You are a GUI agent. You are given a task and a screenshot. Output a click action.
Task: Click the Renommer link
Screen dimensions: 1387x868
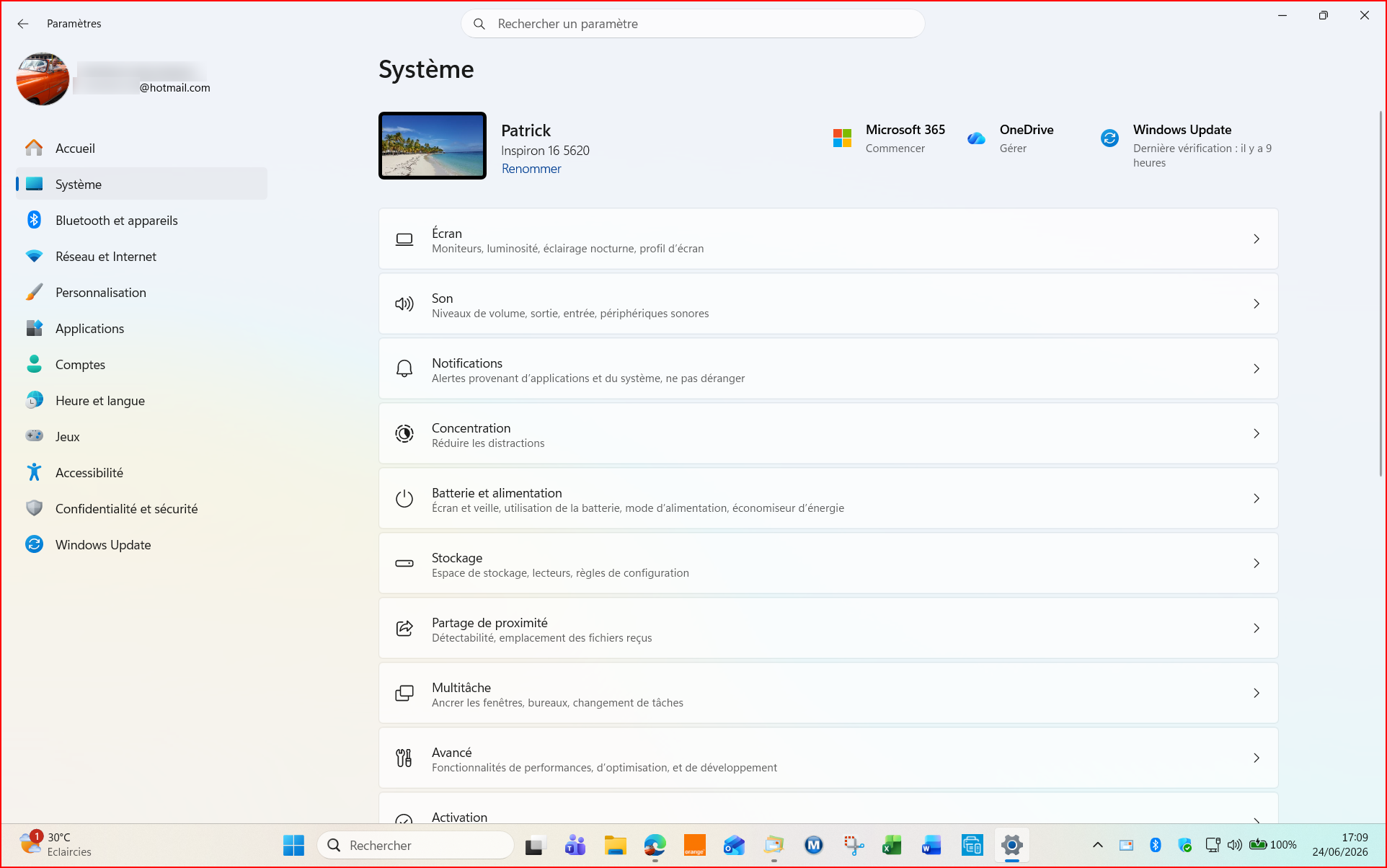[x=531, y=168]
